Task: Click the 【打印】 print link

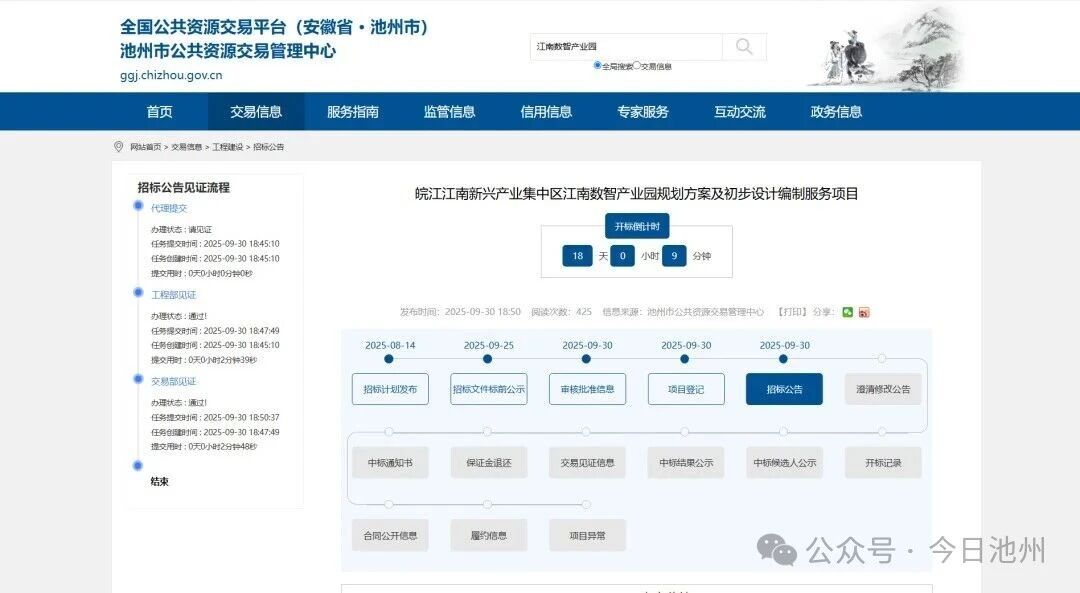Action: pyautogui.click(x=791, y=312)
